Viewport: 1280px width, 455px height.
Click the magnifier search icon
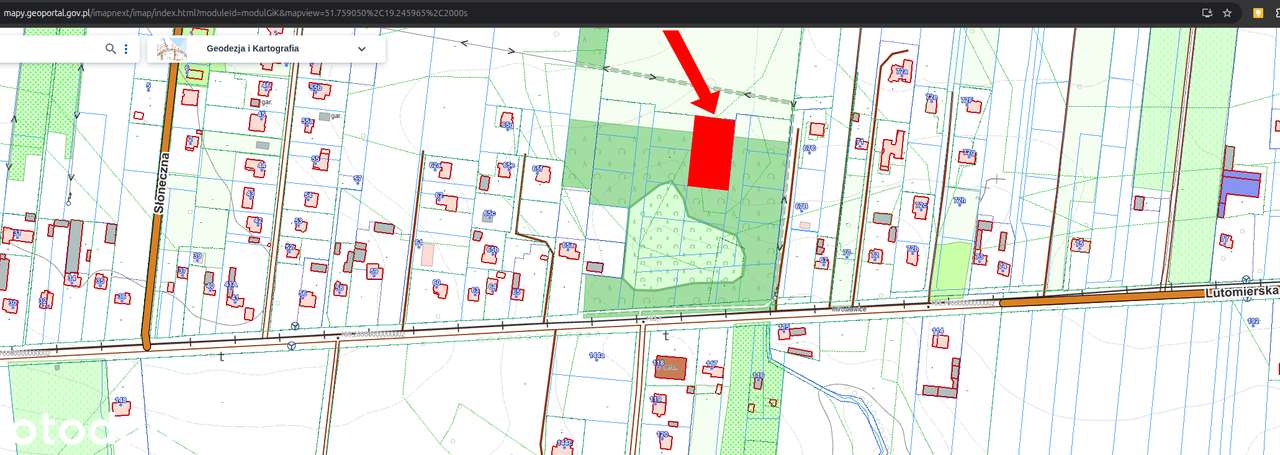(111, 48)
